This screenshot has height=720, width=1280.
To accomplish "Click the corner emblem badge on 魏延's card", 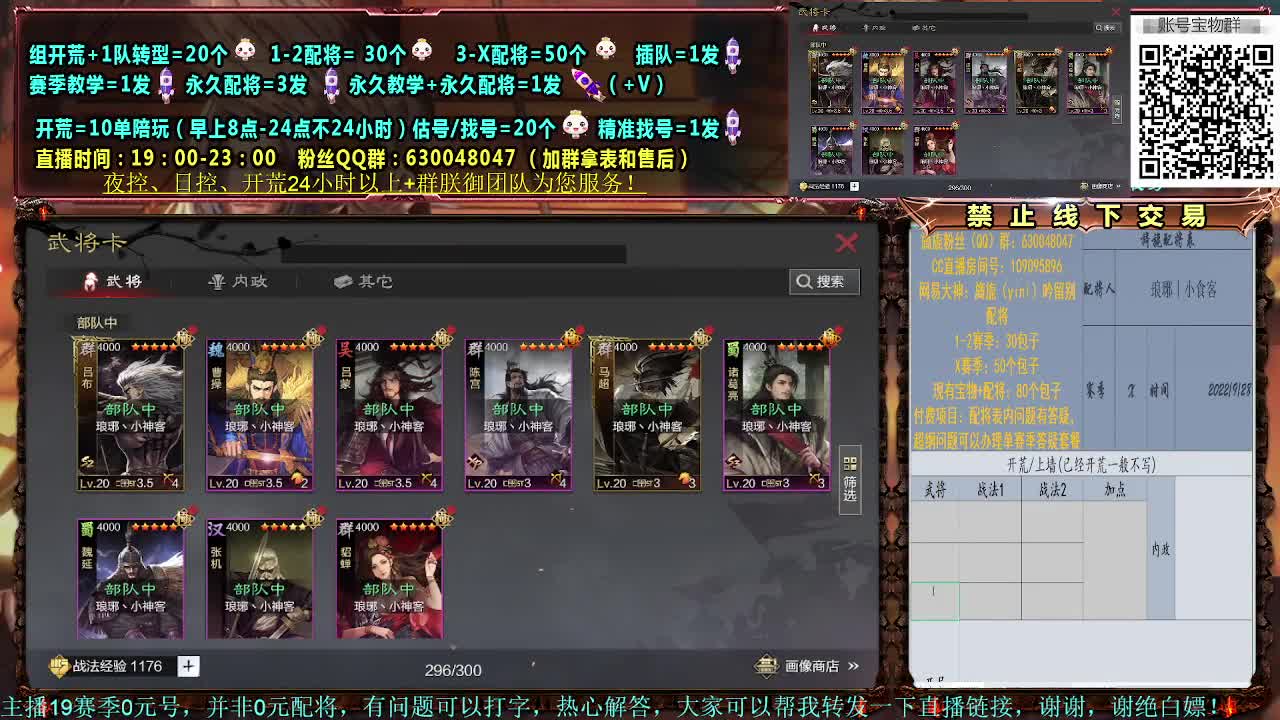I will click(184, 517).
